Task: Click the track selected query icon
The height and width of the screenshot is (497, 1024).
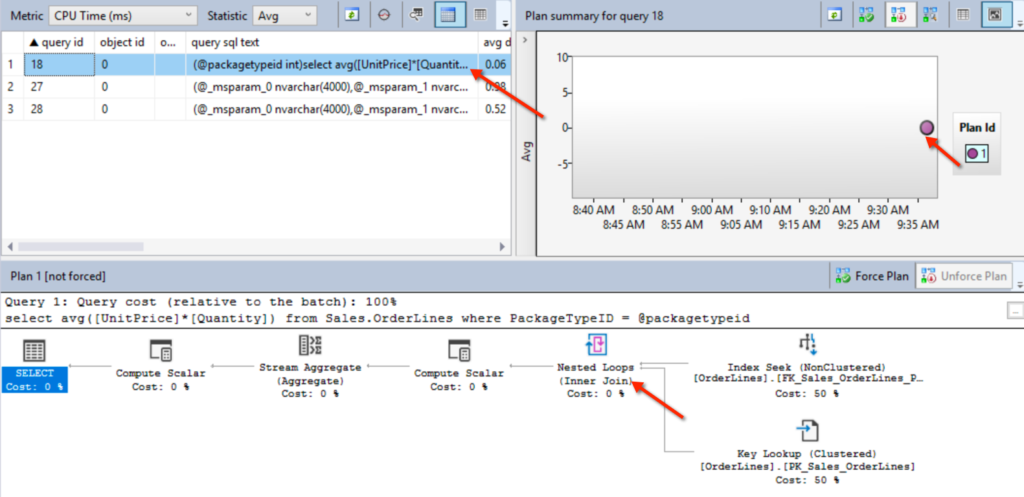Action: (383, 16)
